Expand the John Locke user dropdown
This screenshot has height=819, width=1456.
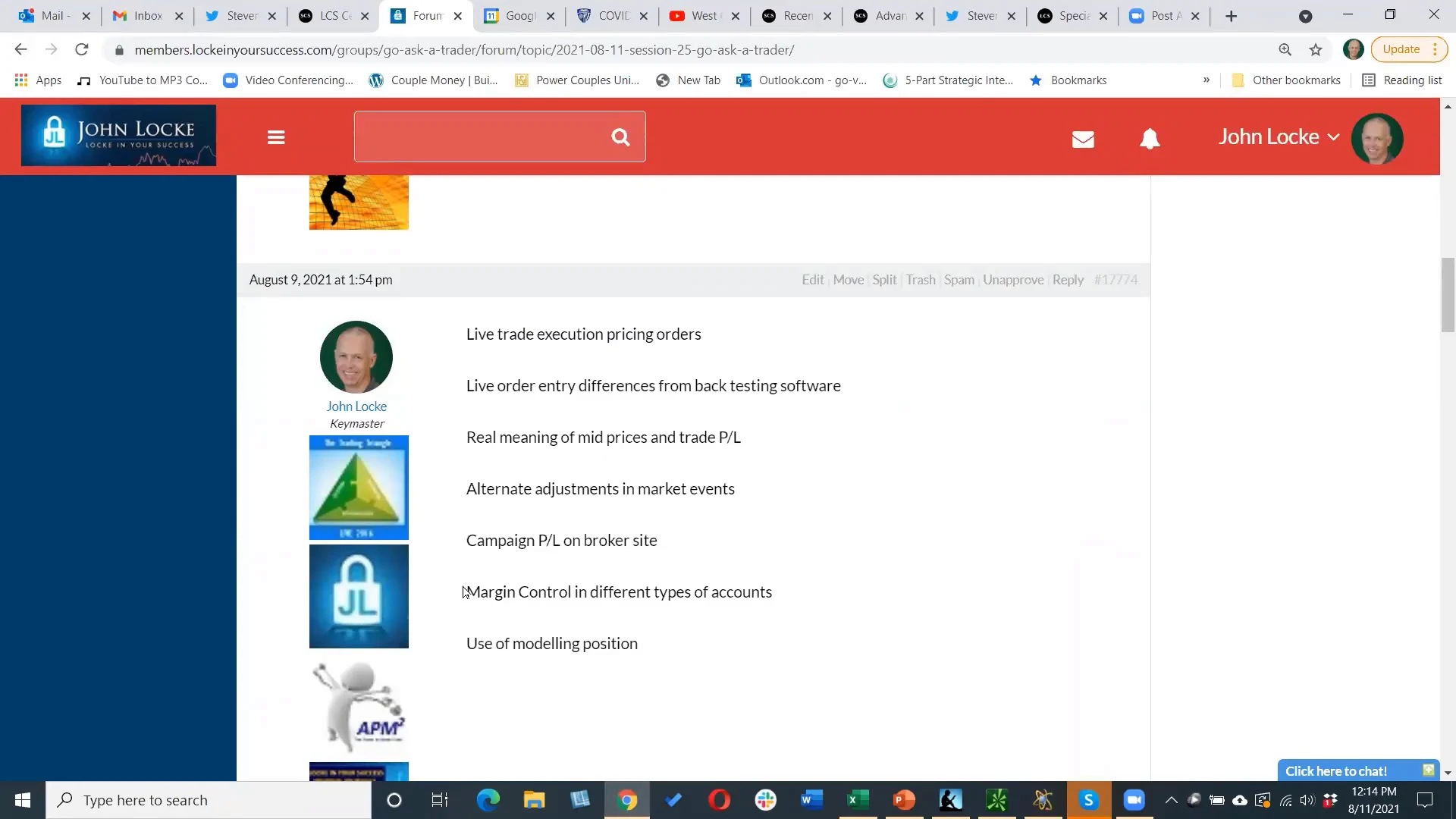point(1279,136)
